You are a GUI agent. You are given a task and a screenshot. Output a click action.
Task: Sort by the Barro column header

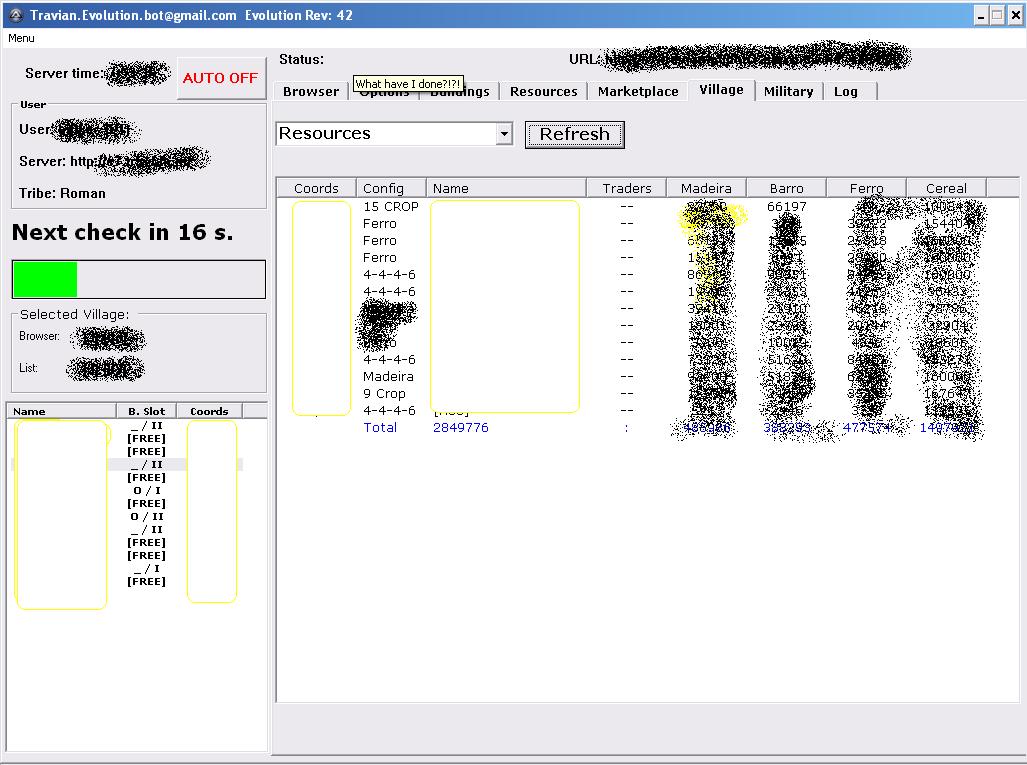point(786,188)
